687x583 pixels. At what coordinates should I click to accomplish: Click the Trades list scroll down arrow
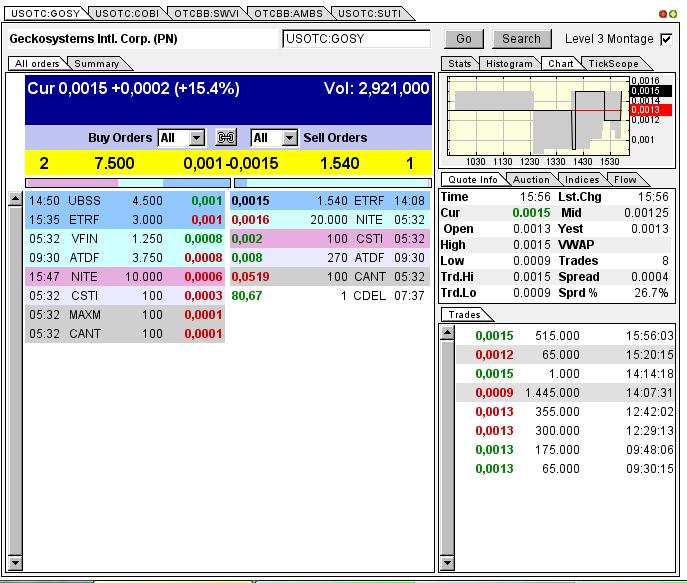tap(447, 563)
